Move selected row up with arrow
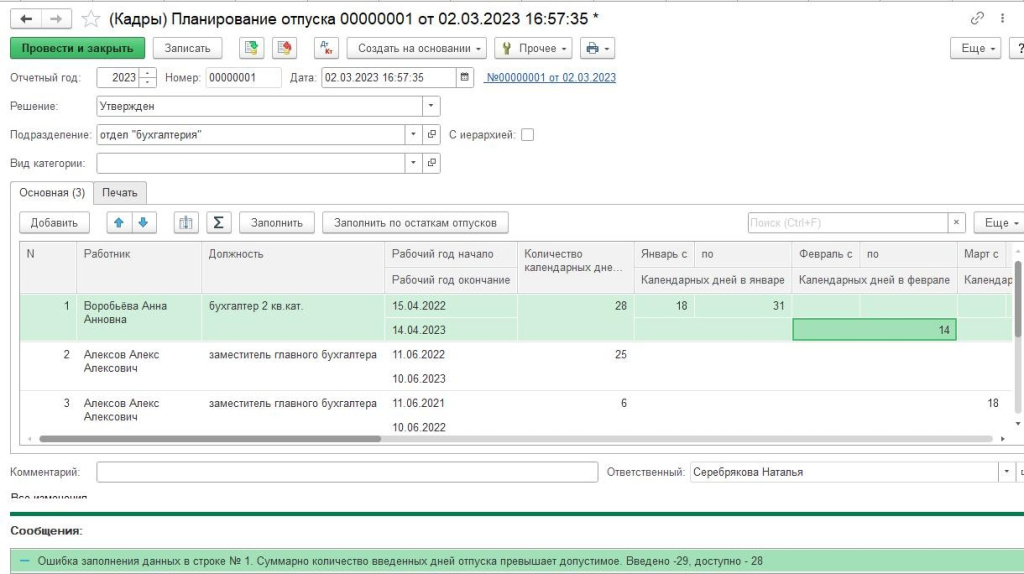The image size is (1024, 574). tap(116, 222)
